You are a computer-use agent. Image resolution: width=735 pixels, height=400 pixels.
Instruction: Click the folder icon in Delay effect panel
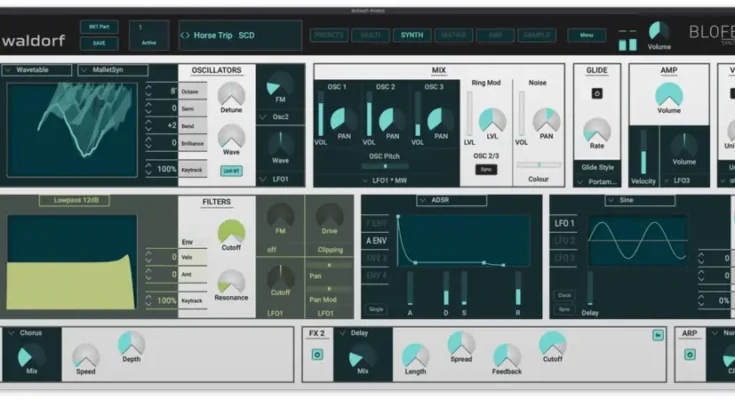tap(658, 334)
